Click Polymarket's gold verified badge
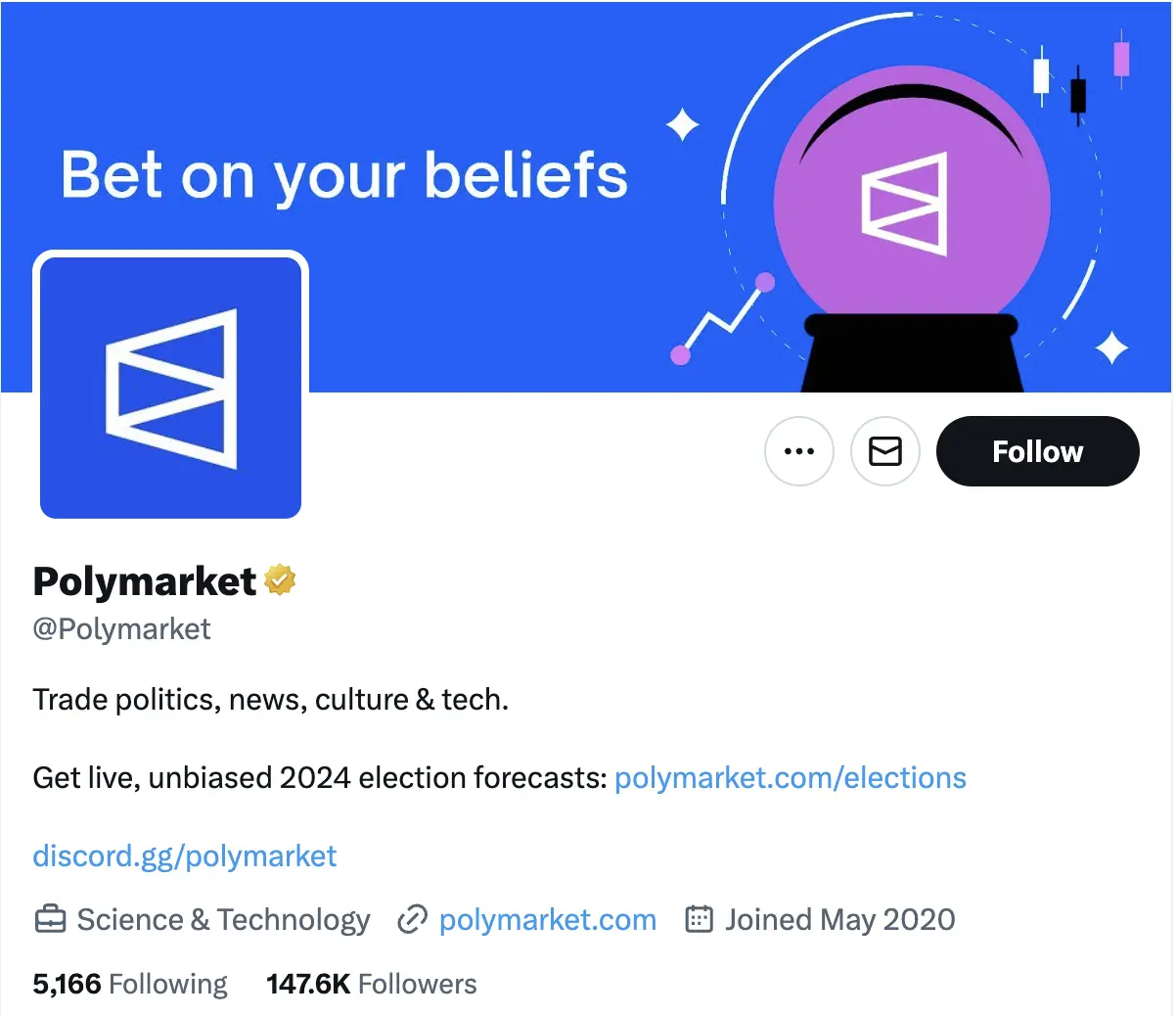1176x1016 pixels. click(x=281, y=580)
